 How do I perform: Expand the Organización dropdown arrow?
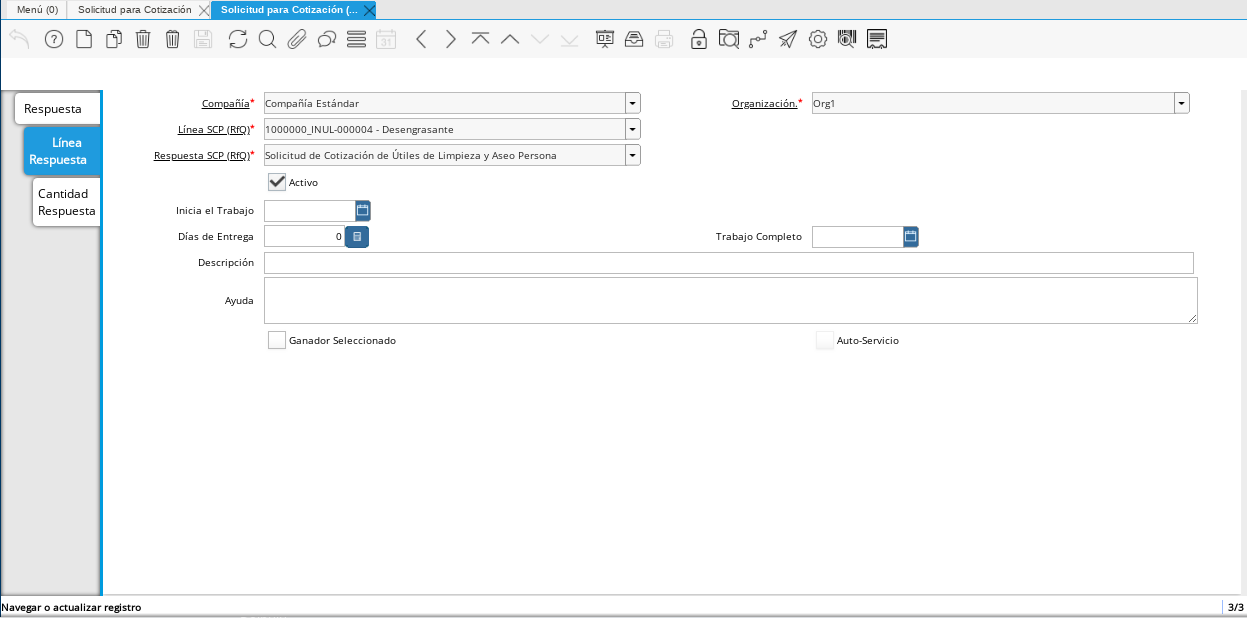coord(1182,103)
